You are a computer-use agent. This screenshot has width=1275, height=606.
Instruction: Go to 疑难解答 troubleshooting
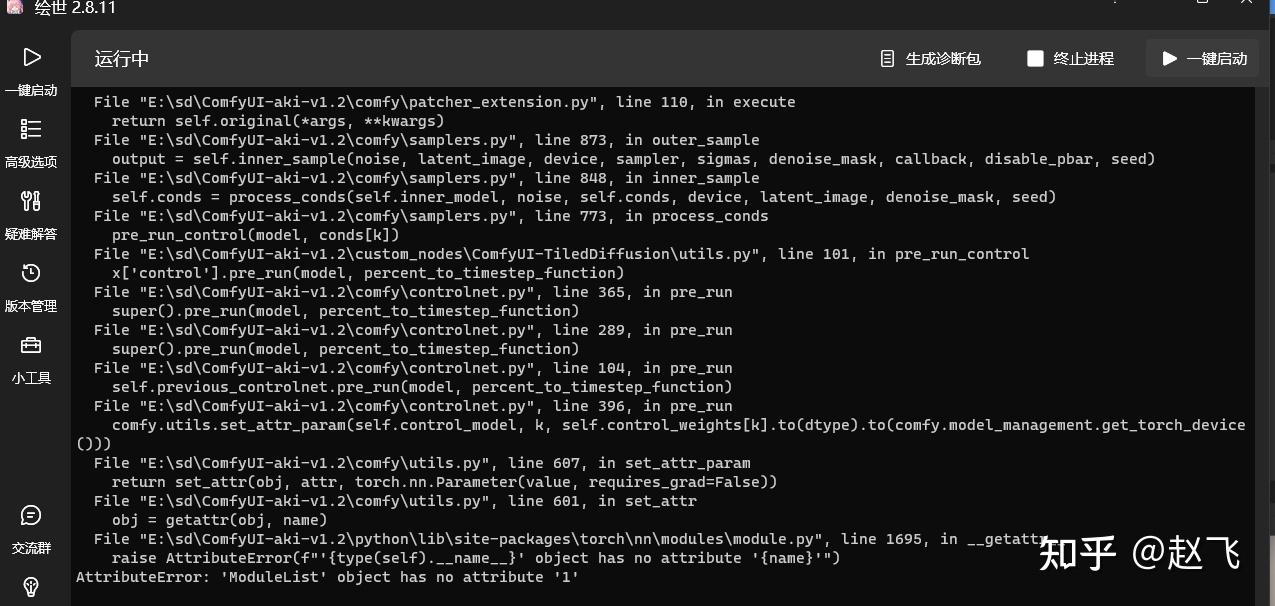coord(31,214)
